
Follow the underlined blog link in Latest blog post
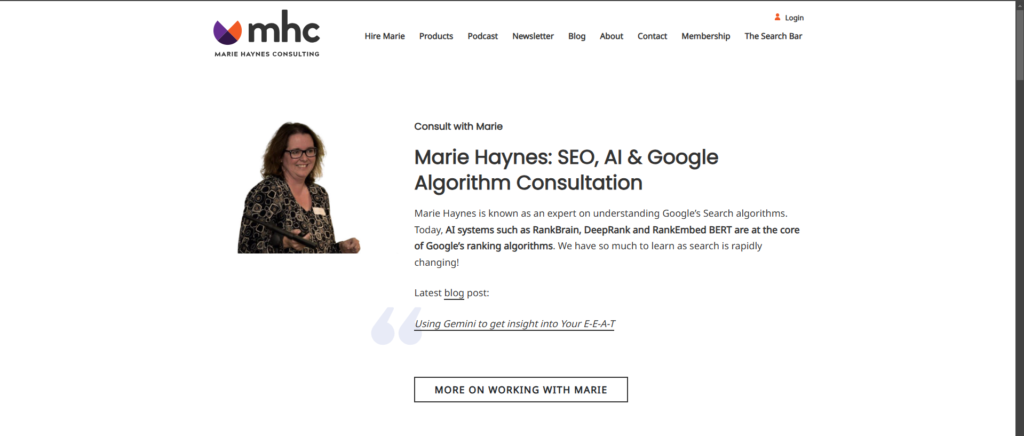[454, 293]
